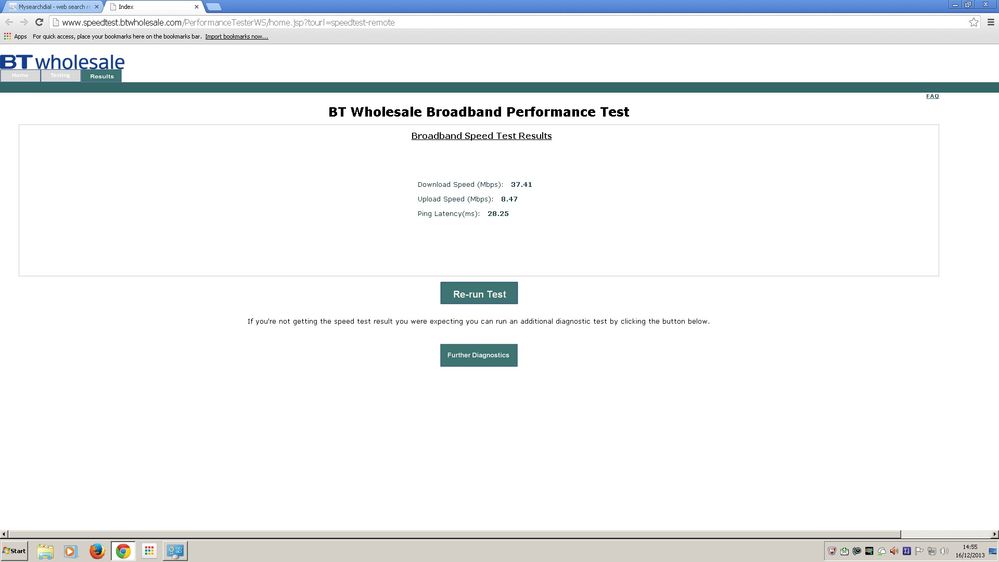Launch Windows Media Player from taskbar
The width and height of the screenshot is (999, 562).
coord(70,551)
